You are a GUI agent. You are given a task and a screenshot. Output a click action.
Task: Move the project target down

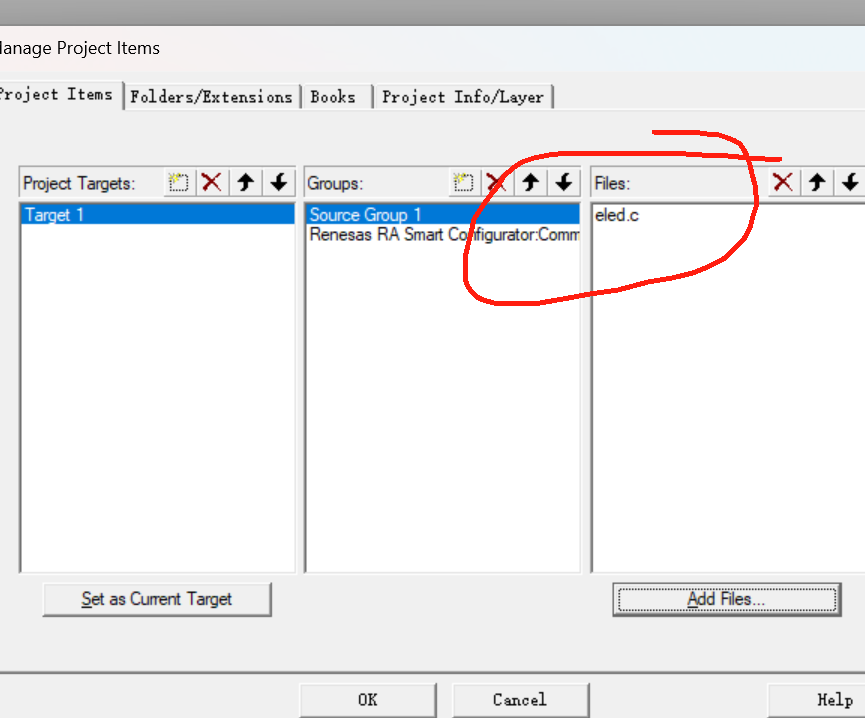click(x=279, y=182)
